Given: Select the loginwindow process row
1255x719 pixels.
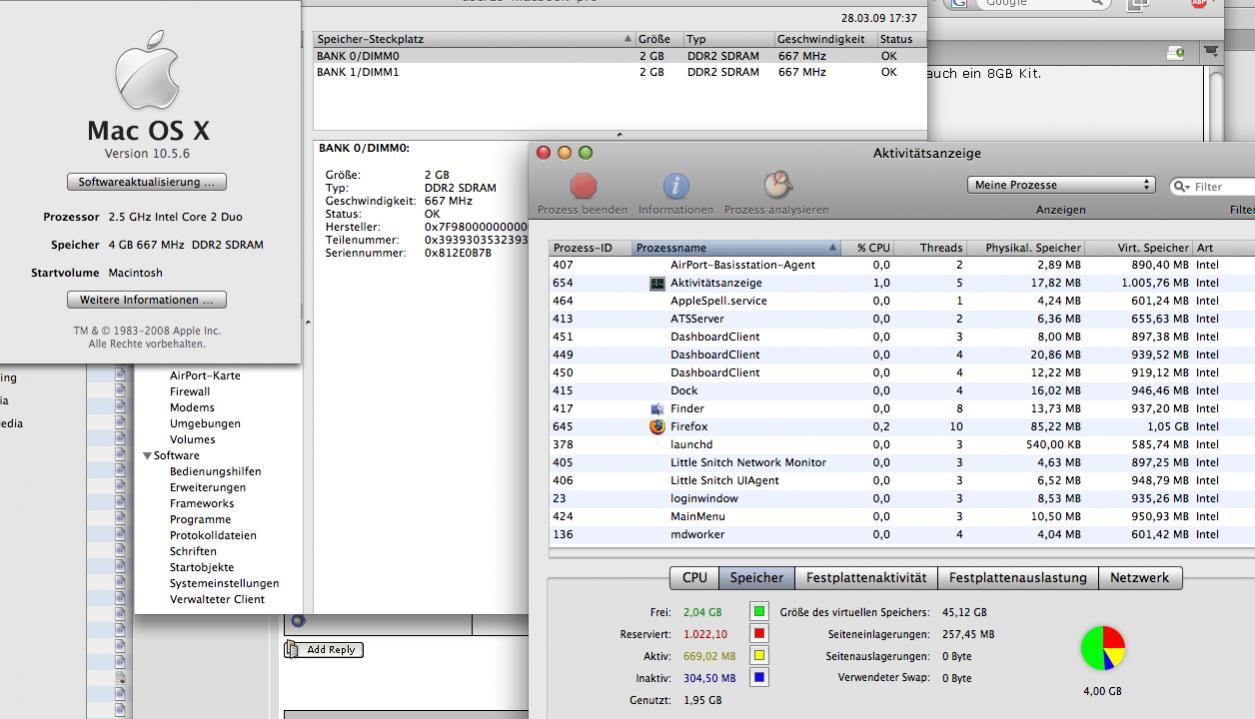Looking at the screenshot, I should 900,499.
